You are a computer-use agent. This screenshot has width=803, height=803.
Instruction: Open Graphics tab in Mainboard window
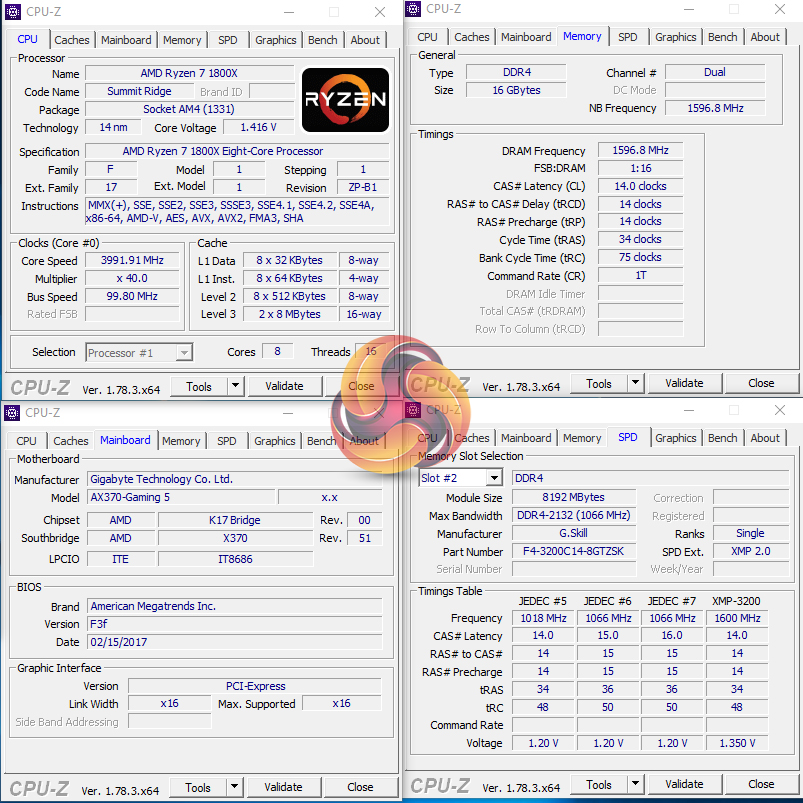pos(274,441)
